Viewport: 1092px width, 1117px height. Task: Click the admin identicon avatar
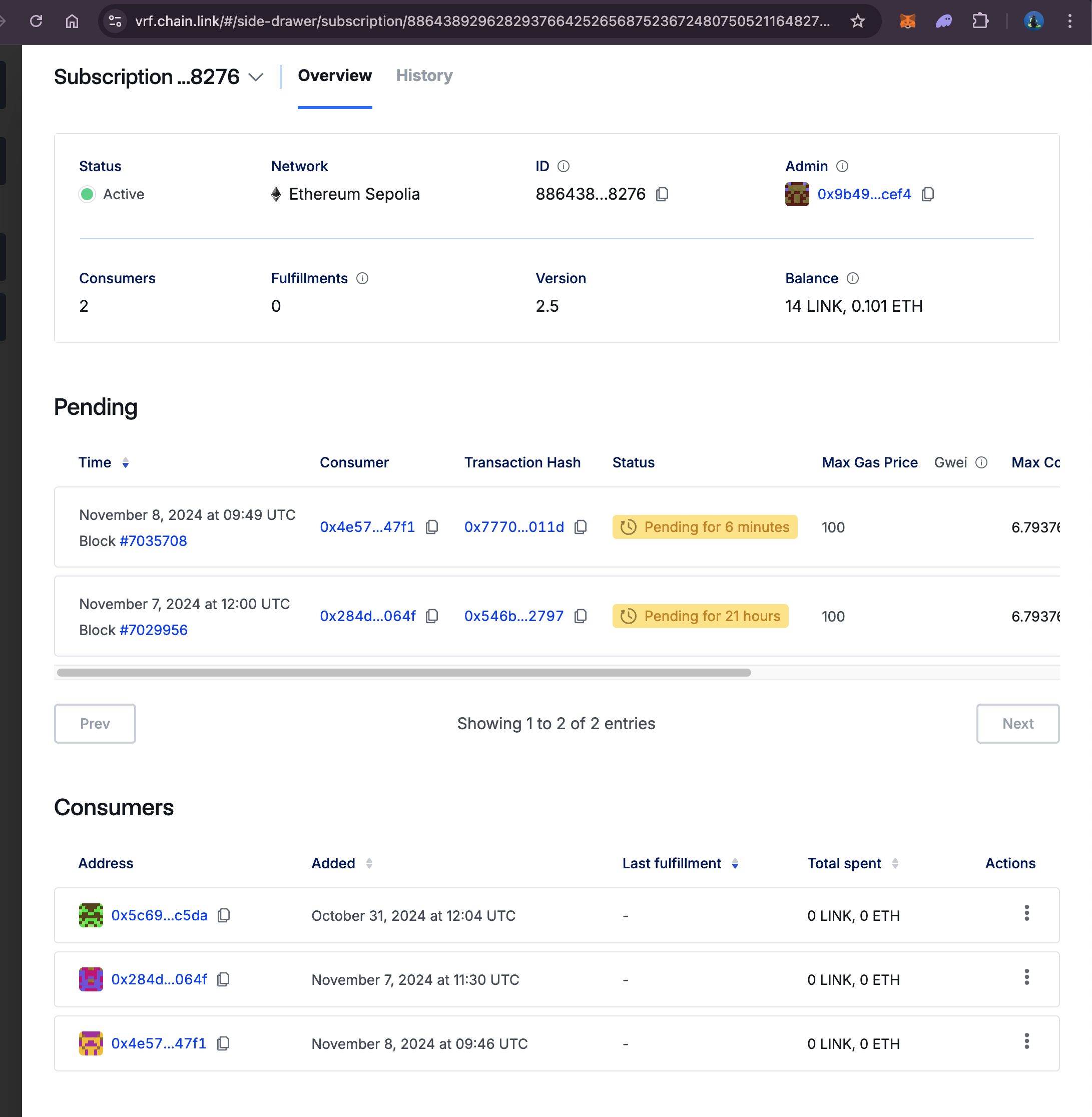[x=797, y=194]
